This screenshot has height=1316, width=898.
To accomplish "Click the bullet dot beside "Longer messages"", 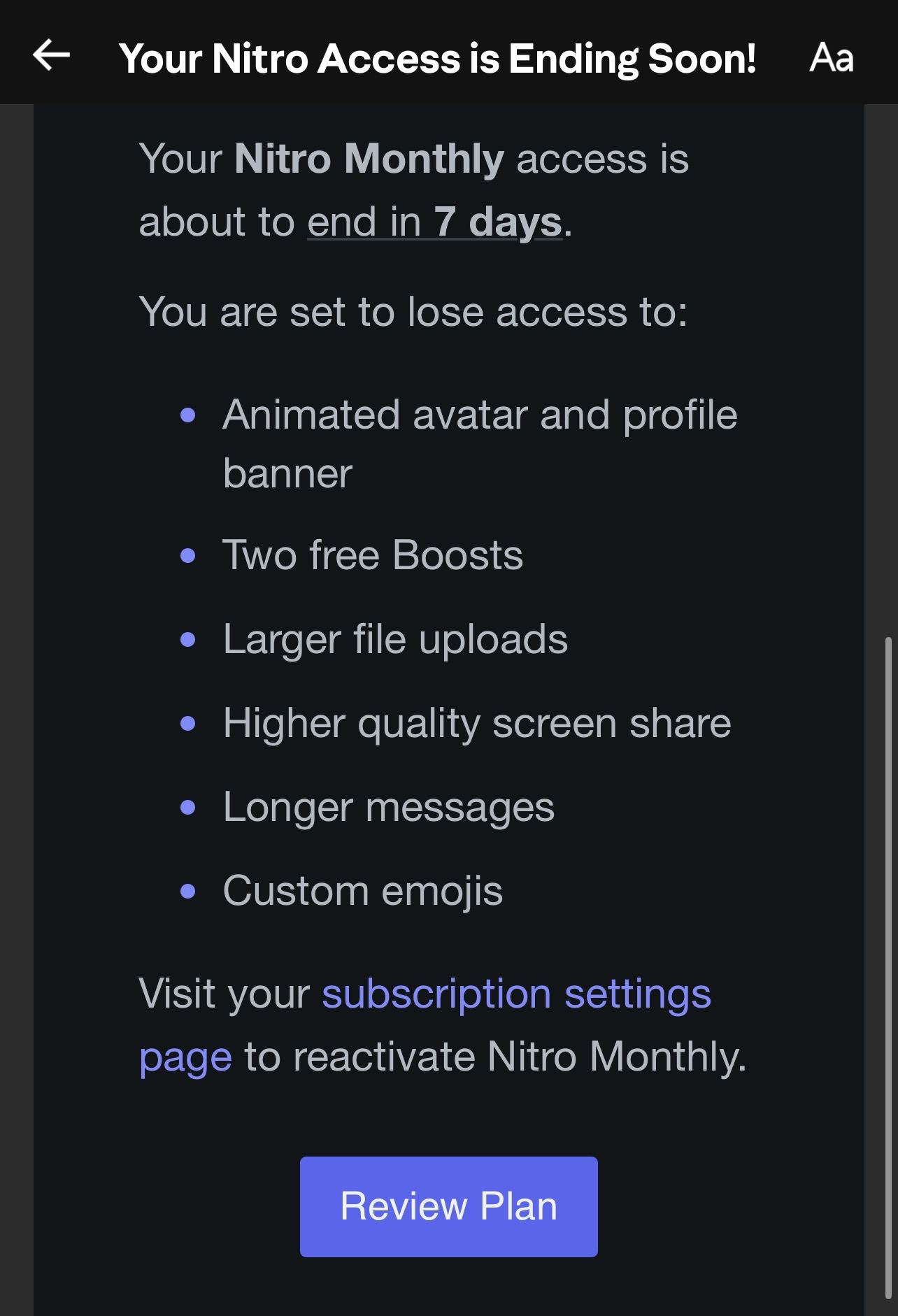I will pyautogui.click(x=187, y=808).
